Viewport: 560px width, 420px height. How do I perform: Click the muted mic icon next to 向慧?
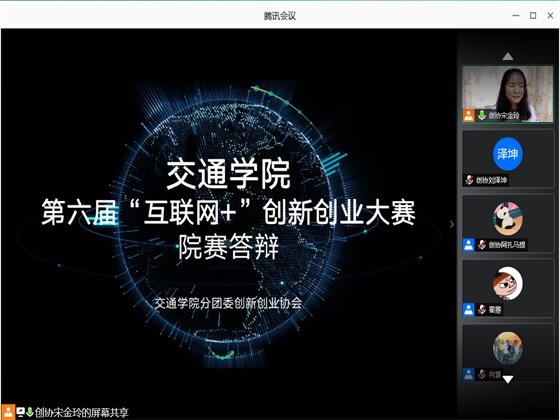[x=482, y=374]
